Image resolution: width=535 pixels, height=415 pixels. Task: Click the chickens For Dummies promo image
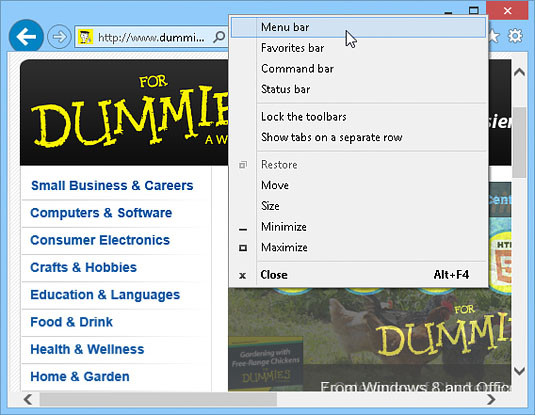coord(370,340)
